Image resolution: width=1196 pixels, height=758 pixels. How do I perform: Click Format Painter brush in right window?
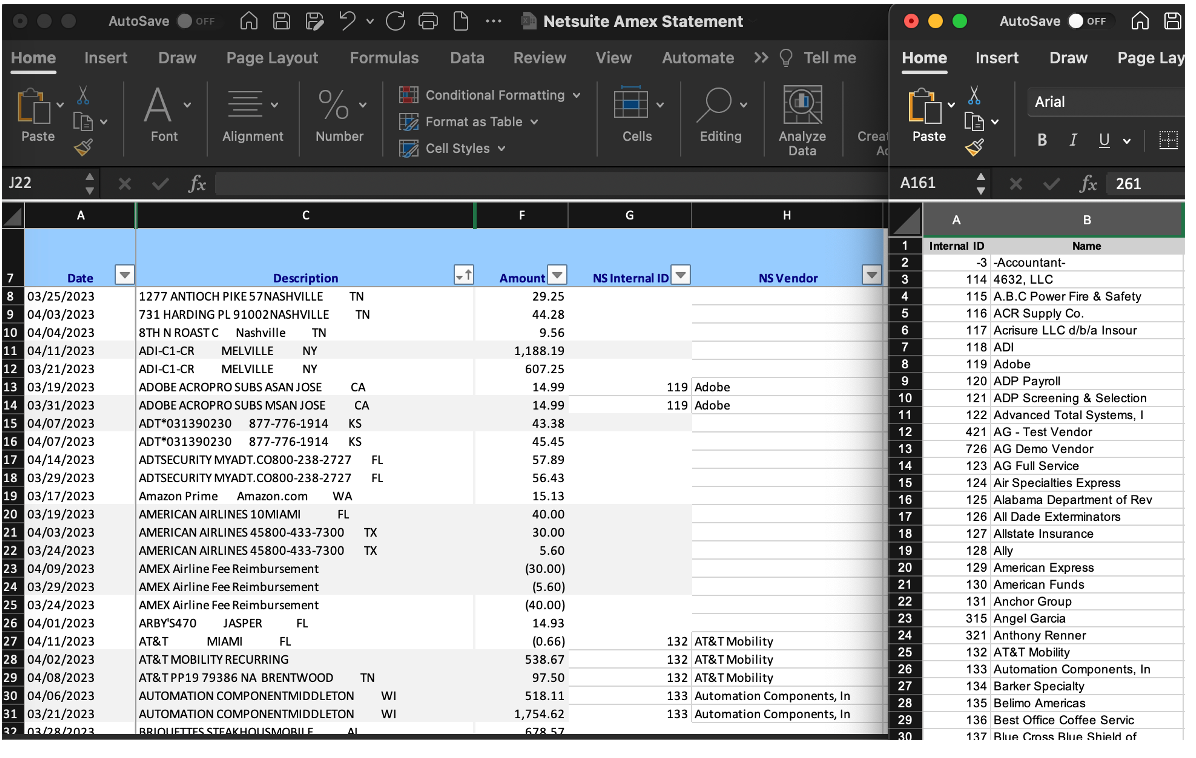974,147
